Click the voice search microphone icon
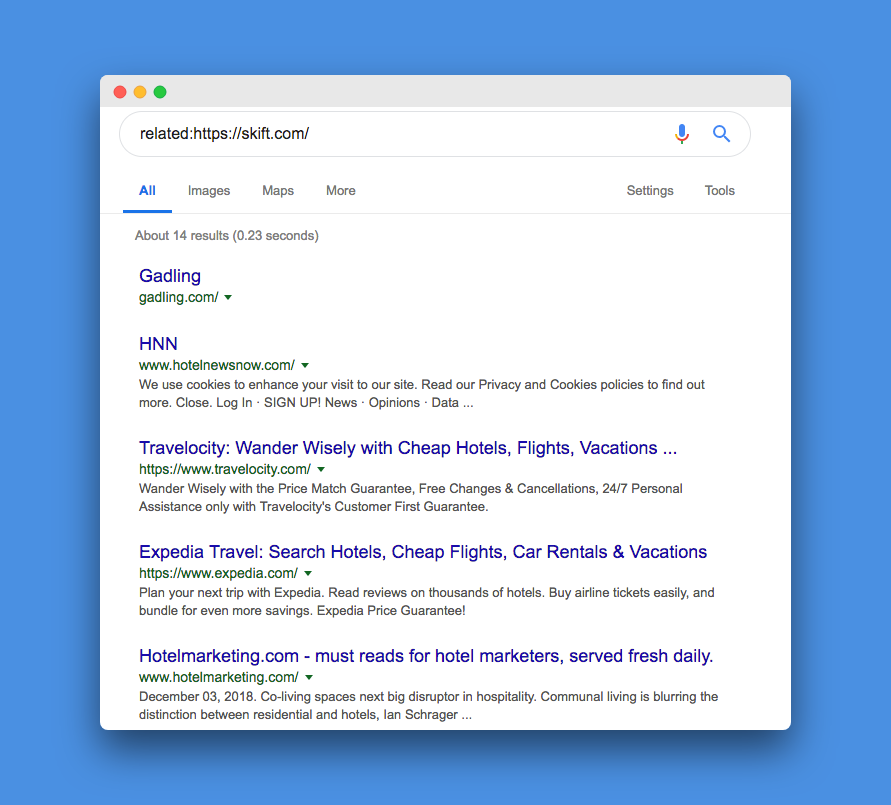 [x=681, y=134]
